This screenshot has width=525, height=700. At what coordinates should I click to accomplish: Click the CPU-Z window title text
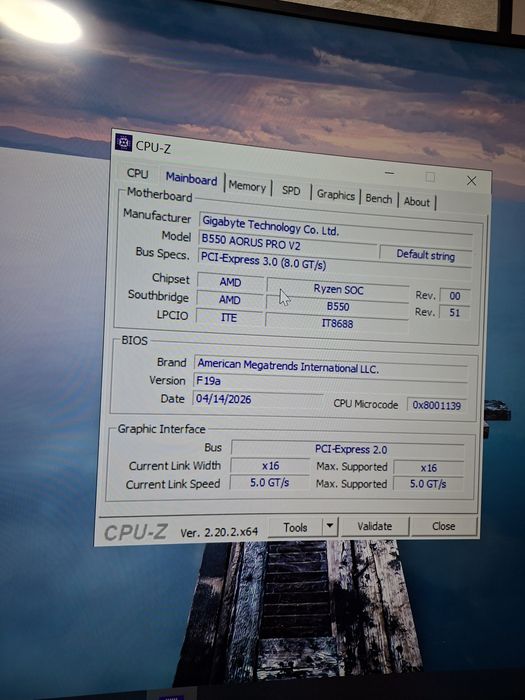click(x=153, y=147)
